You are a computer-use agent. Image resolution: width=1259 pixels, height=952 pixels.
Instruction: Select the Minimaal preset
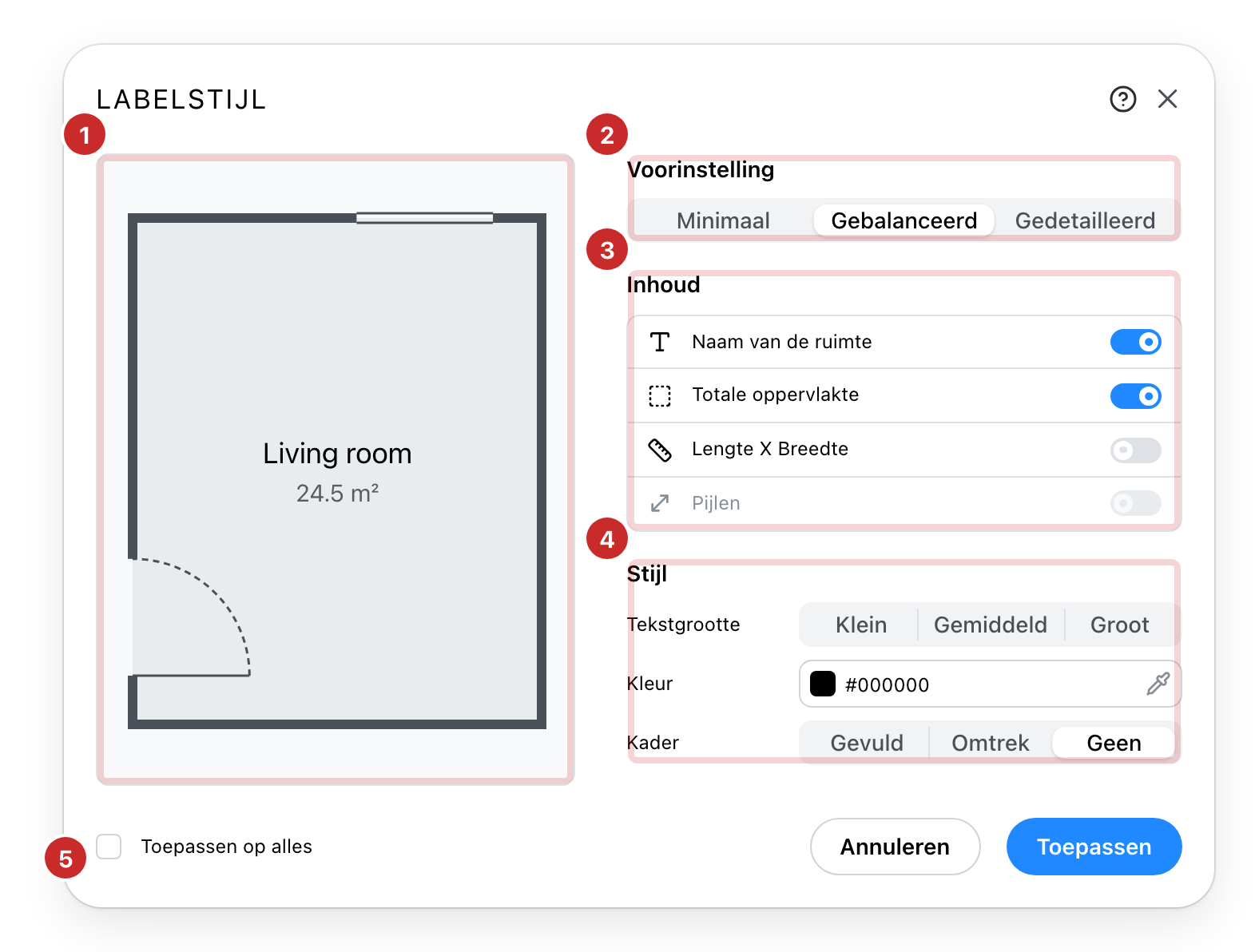tap(723, 220)
